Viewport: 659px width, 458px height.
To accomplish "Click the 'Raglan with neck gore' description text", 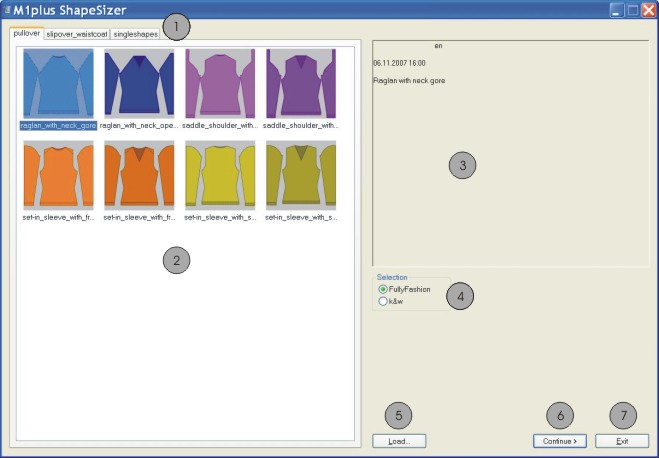I will [409, 79].
